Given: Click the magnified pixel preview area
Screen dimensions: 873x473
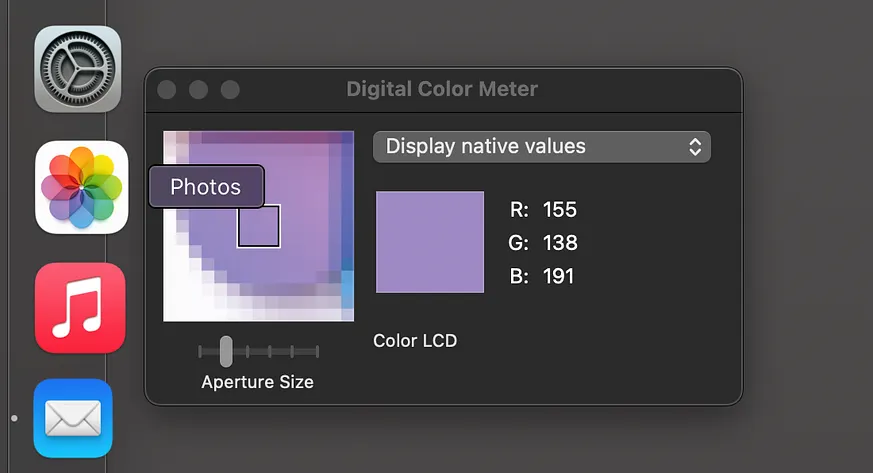Looking at the screenshot, I should (x=258, y=226).
